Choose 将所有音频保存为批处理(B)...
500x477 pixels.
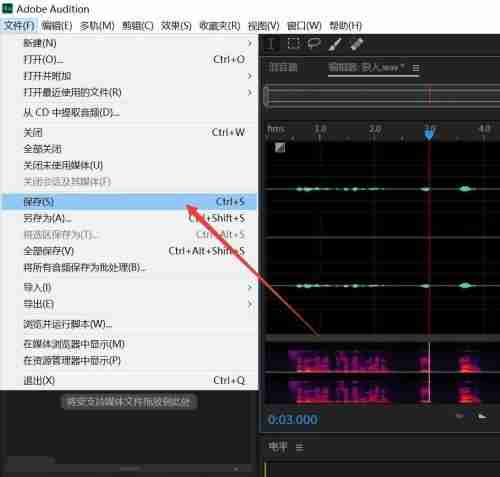129,267
